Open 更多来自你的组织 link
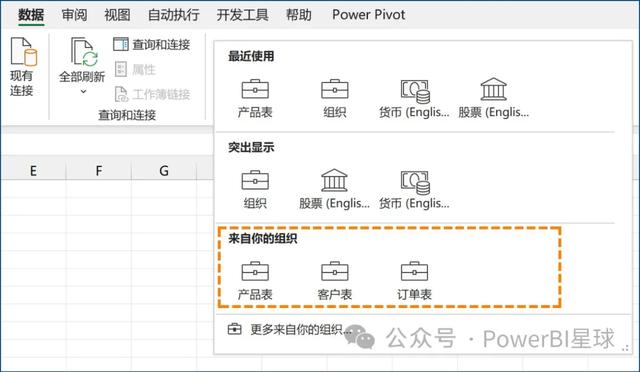Image resolution: width=640 pixels, height=372 pixels. click(290, 329)
